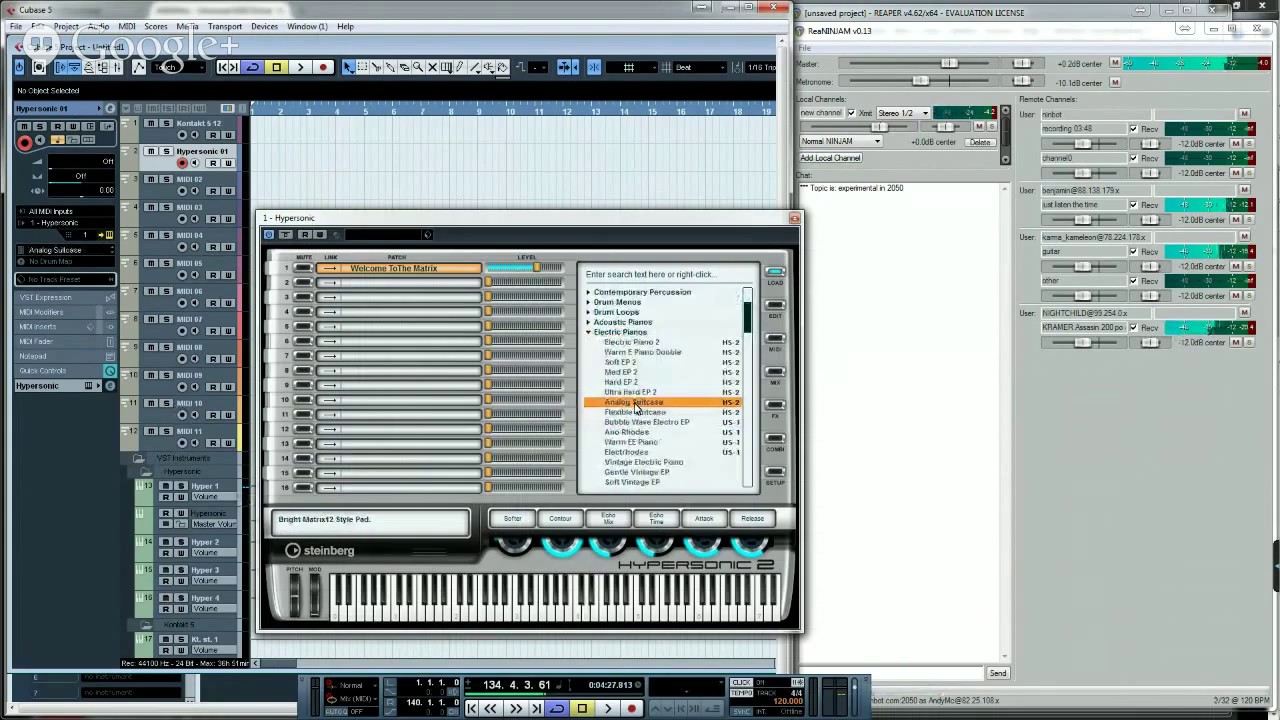Open the Scores menu
1280x720 pixels.
pyautogui.click(x=156, y=26)
